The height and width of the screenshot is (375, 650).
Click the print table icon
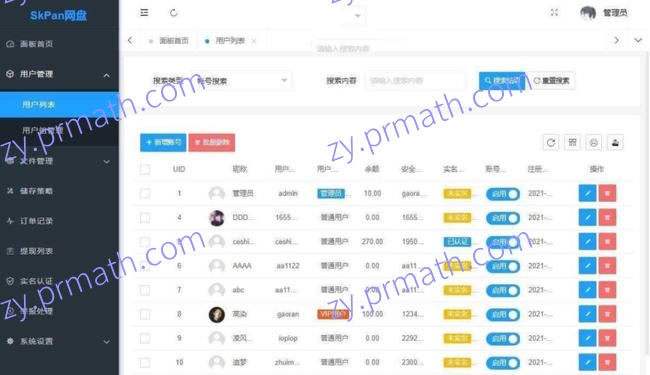click(x=594, y=143)
